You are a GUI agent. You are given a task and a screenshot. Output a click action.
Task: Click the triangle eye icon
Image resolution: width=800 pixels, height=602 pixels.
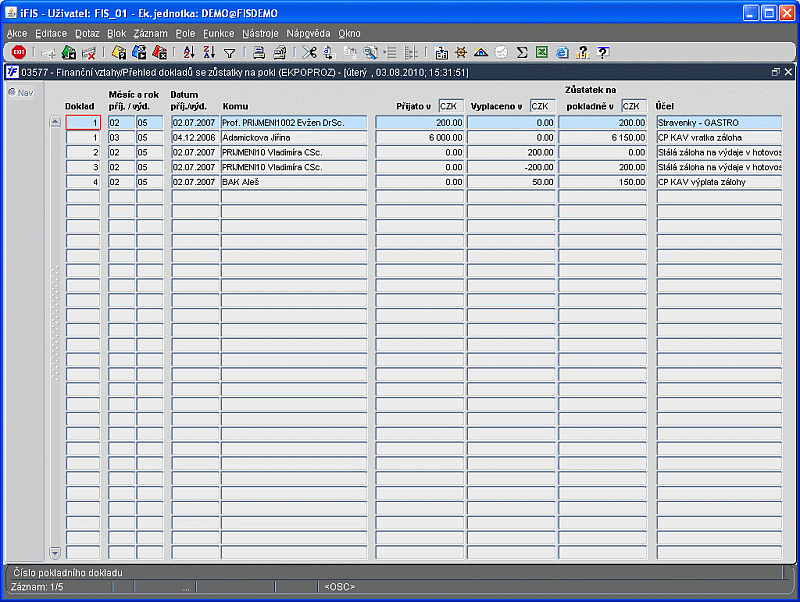click(x=481, y=52)
